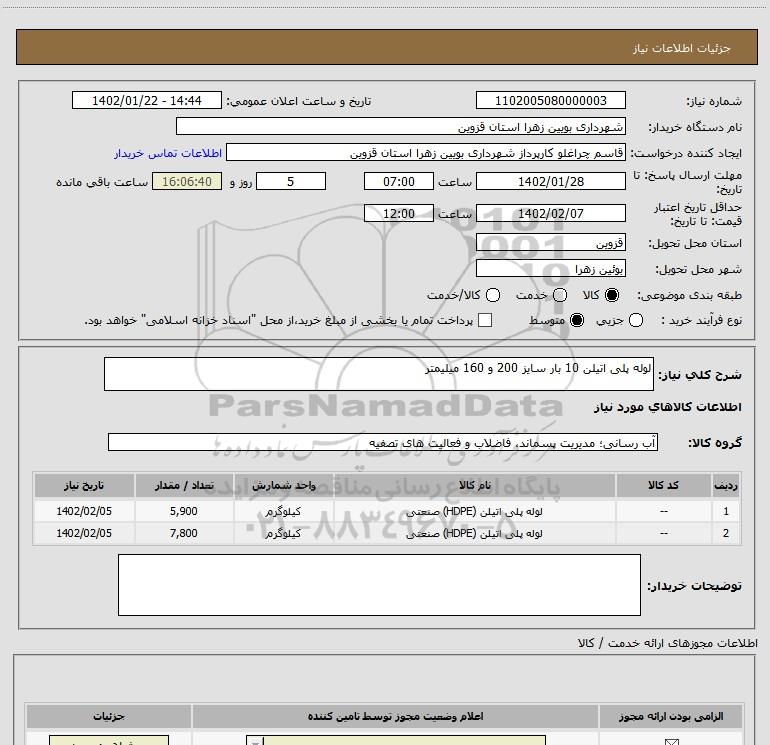Click the quantity cell 7,800
Viewport: 770px width, 745px height.
[184, 533]
